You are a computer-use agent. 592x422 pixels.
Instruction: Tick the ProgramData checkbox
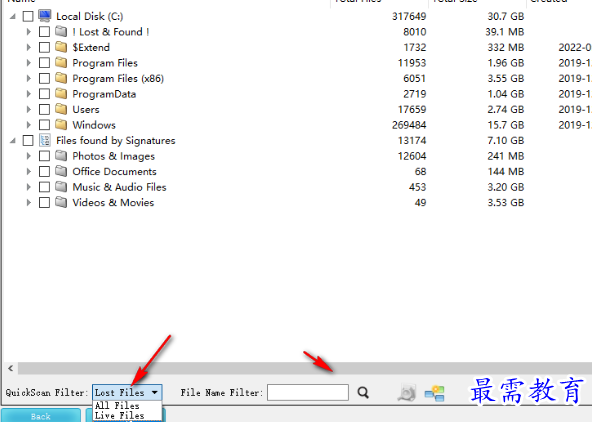pyautogui.click(x=44, y=94)
